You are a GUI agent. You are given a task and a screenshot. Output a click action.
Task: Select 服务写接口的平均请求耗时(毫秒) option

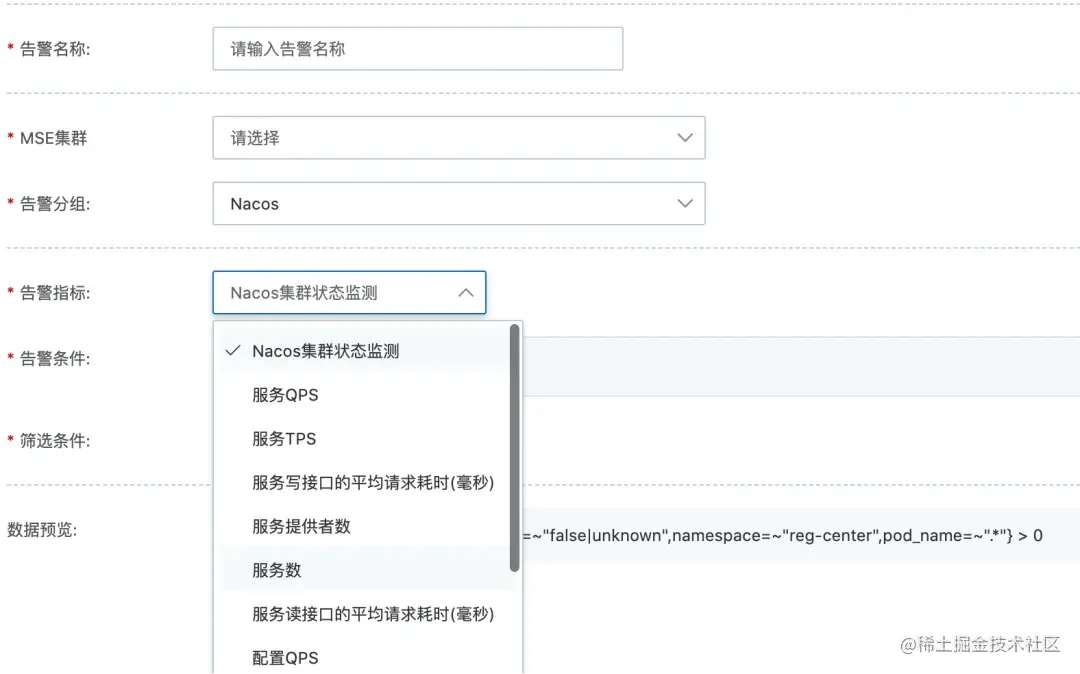point(365,483)
